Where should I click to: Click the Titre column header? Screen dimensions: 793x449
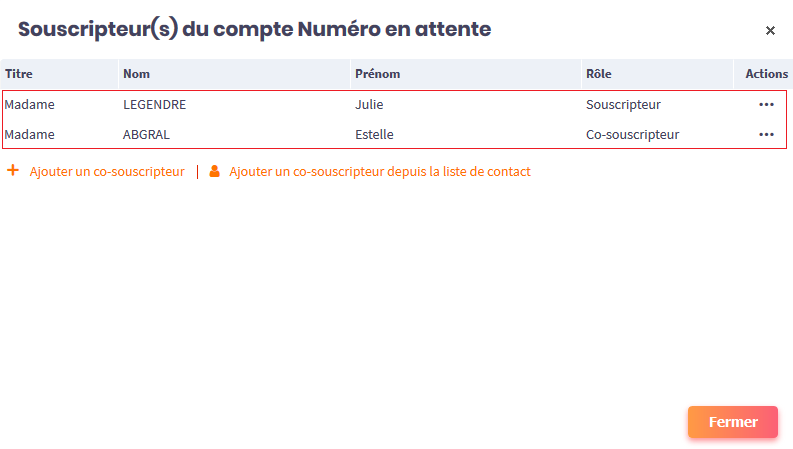coord(18,74)
